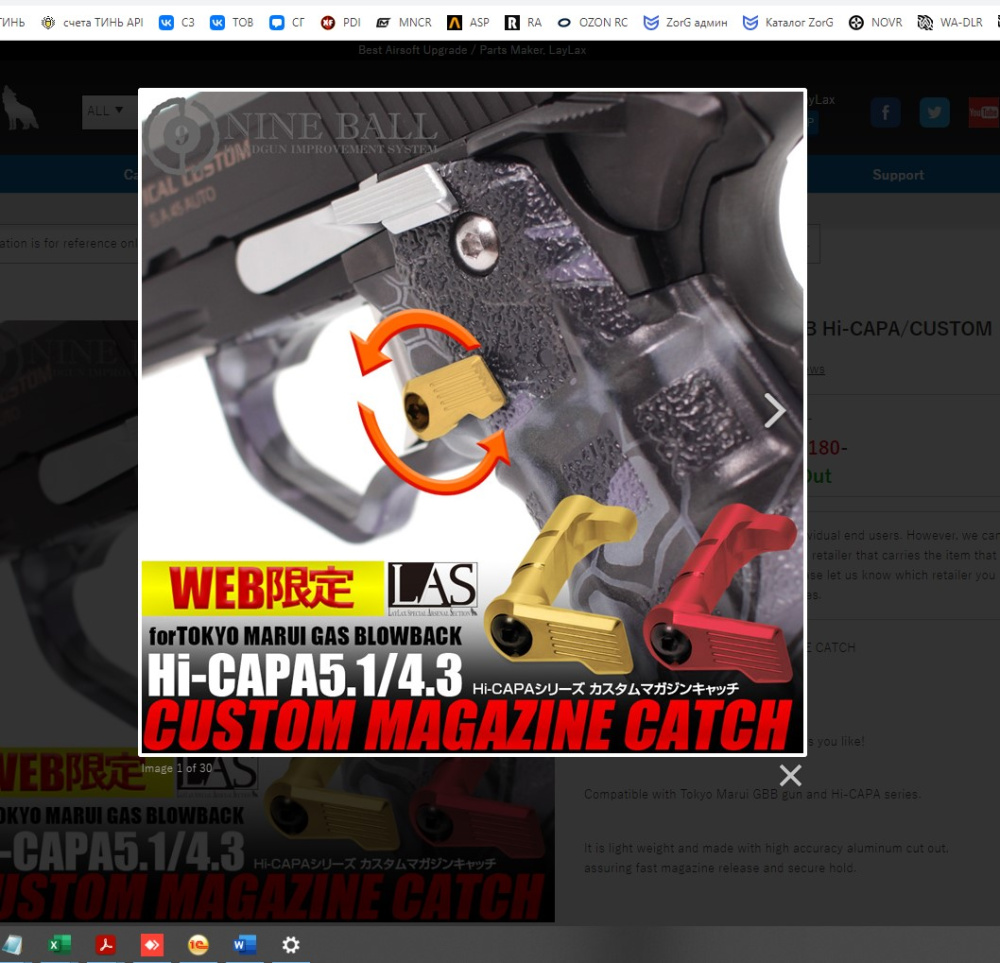Screen dimensions: 1000x963
Task: Launch Excel from the taskbar
Action: [x=59, y=945]
